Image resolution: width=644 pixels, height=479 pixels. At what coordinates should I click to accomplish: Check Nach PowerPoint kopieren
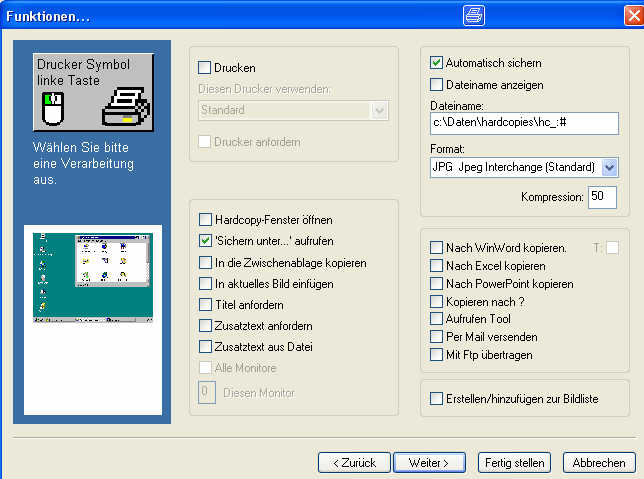[436, 283]
